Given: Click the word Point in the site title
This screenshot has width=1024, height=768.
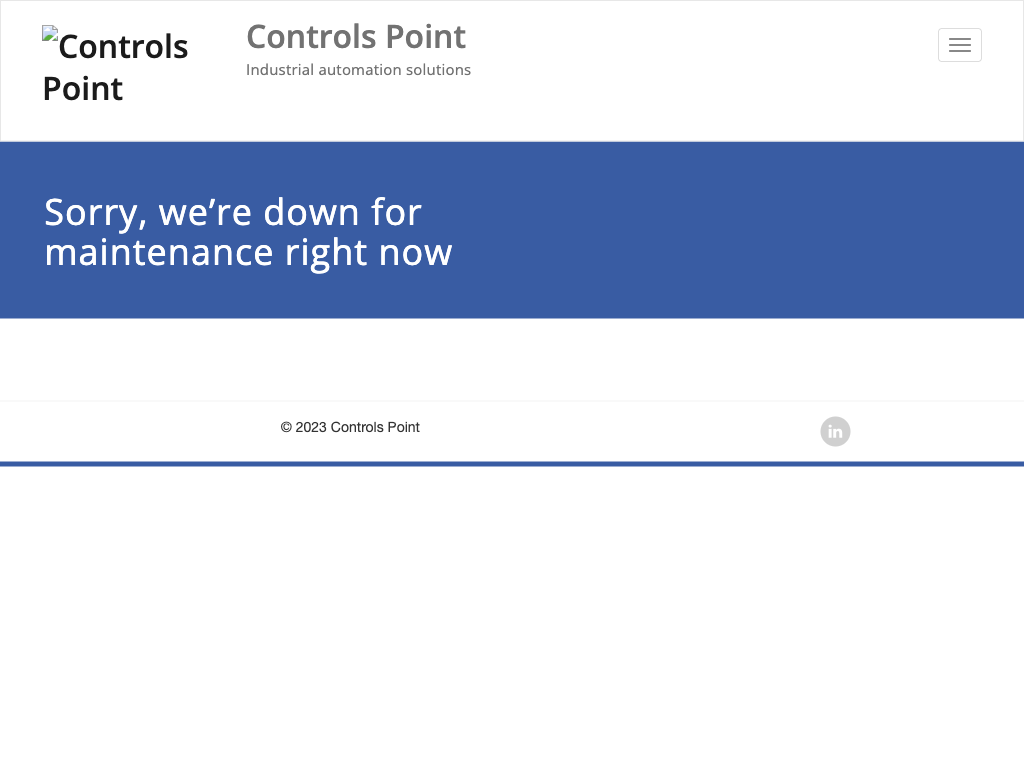Looking at the screenshot, I should (428, 37).
